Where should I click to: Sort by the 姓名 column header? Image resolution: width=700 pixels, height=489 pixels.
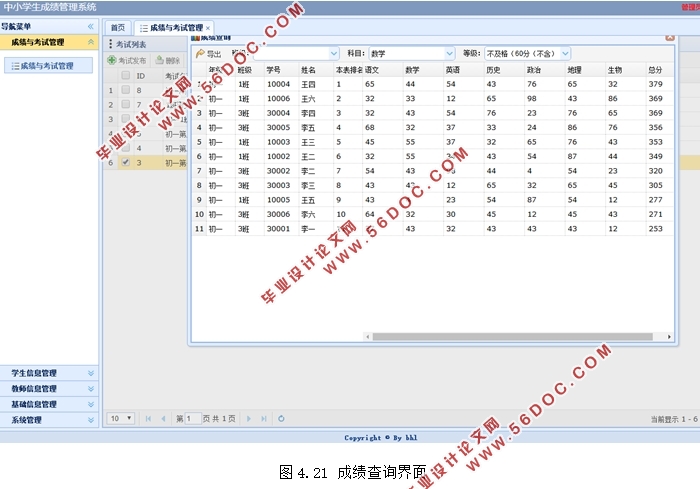click(316, 70)
